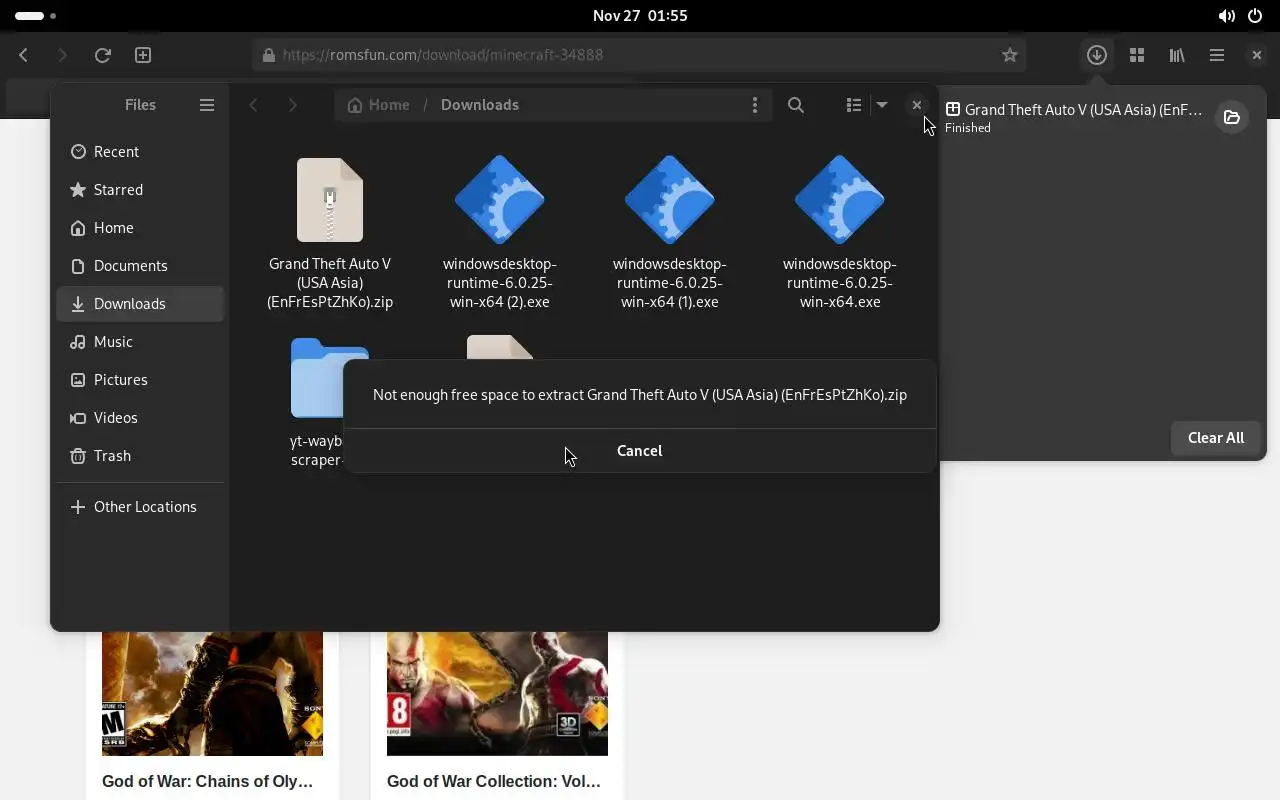Open God of War Collection link

[494, 781]
